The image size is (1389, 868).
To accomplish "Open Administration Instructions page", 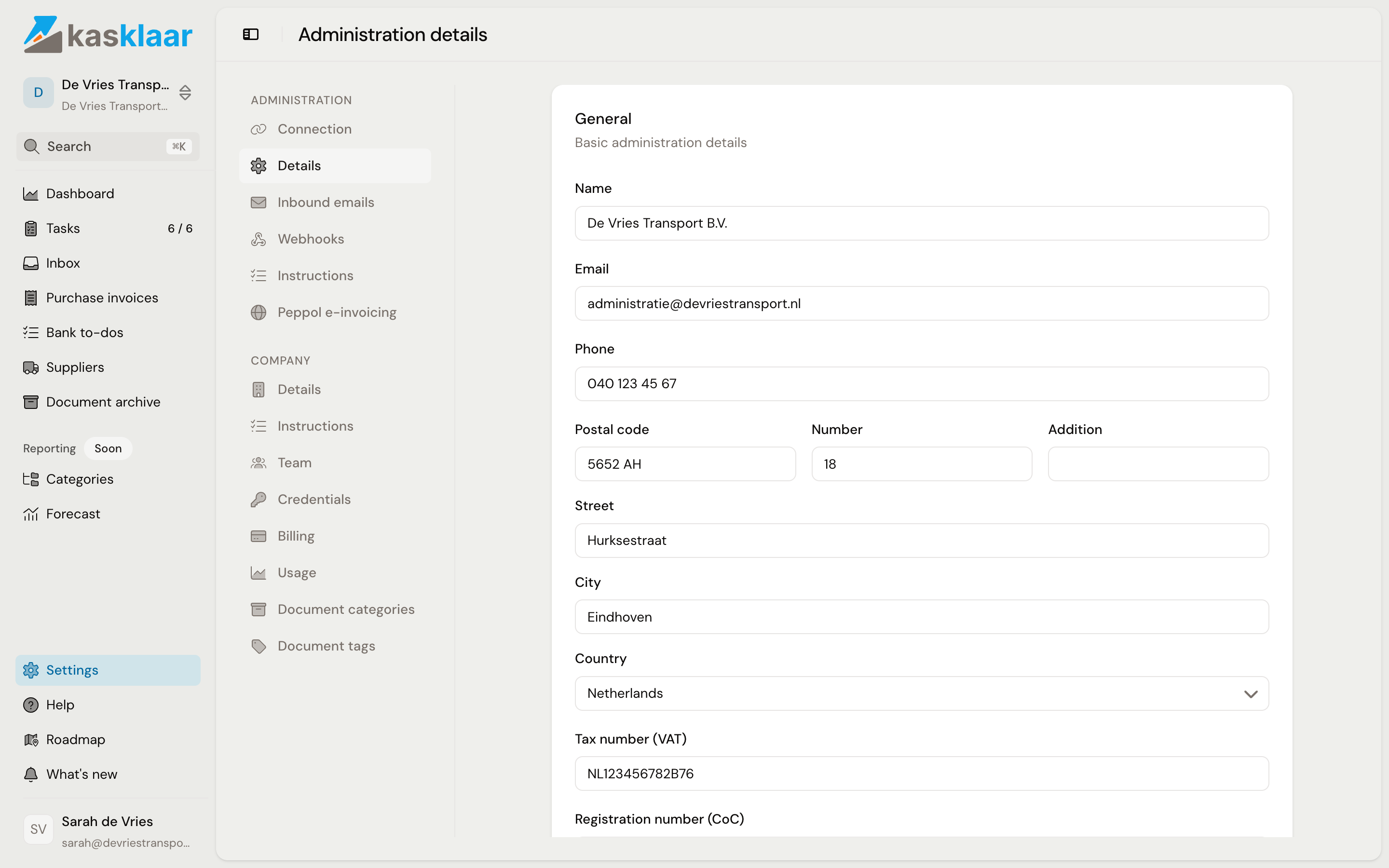I will click(x=335, y=275).
